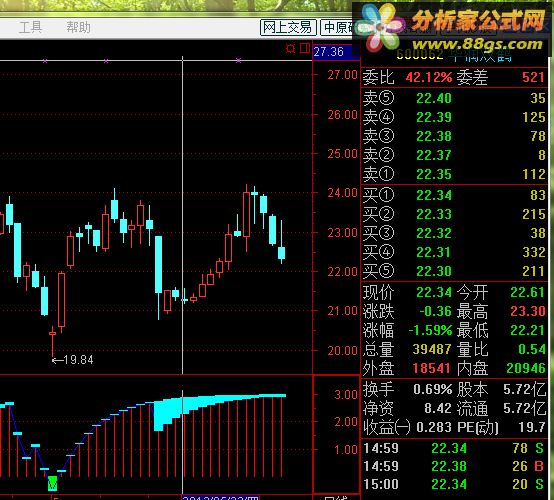This screenshot has width=554, height=500.
Task: Select the 委差 521 value
Action: pyautogui.click(x=533, y=77)
